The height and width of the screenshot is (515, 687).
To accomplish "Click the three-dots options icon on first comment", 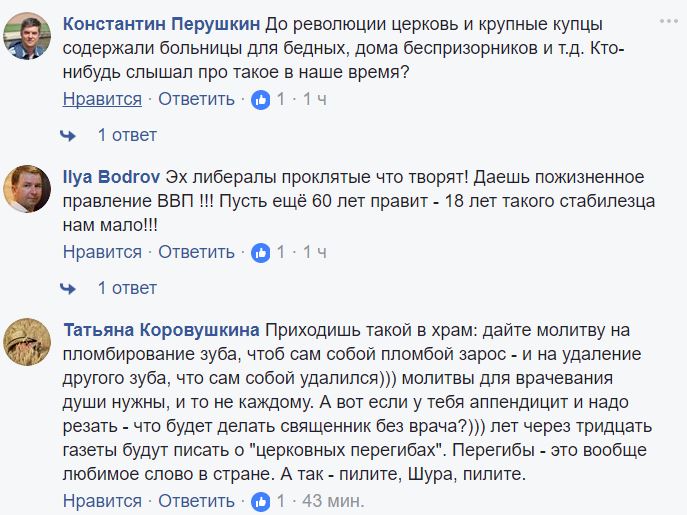I will point(669,21).
